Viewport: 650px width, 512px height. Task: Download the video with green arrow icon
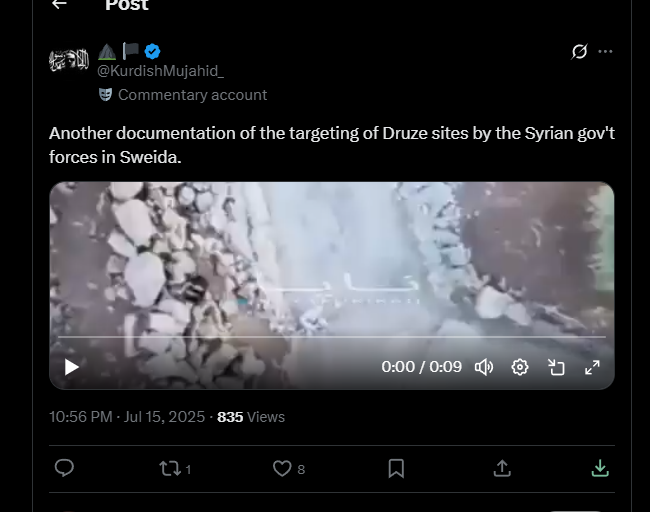tap(600, 468)
